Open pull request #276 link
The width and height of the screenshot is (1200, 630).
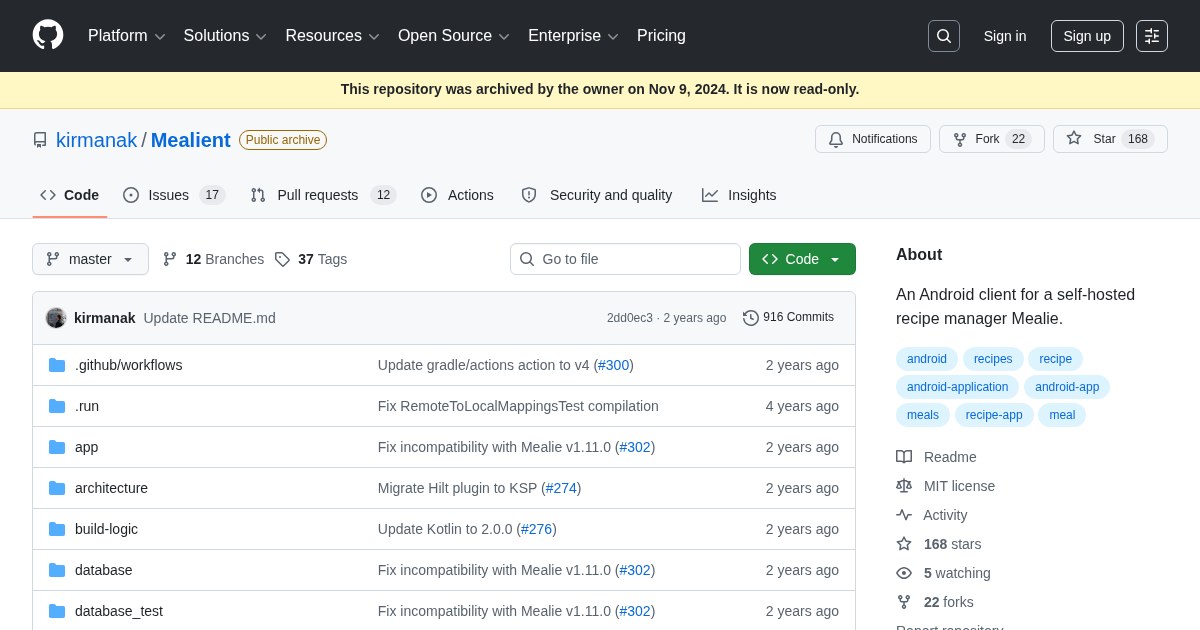pos(537,529)
